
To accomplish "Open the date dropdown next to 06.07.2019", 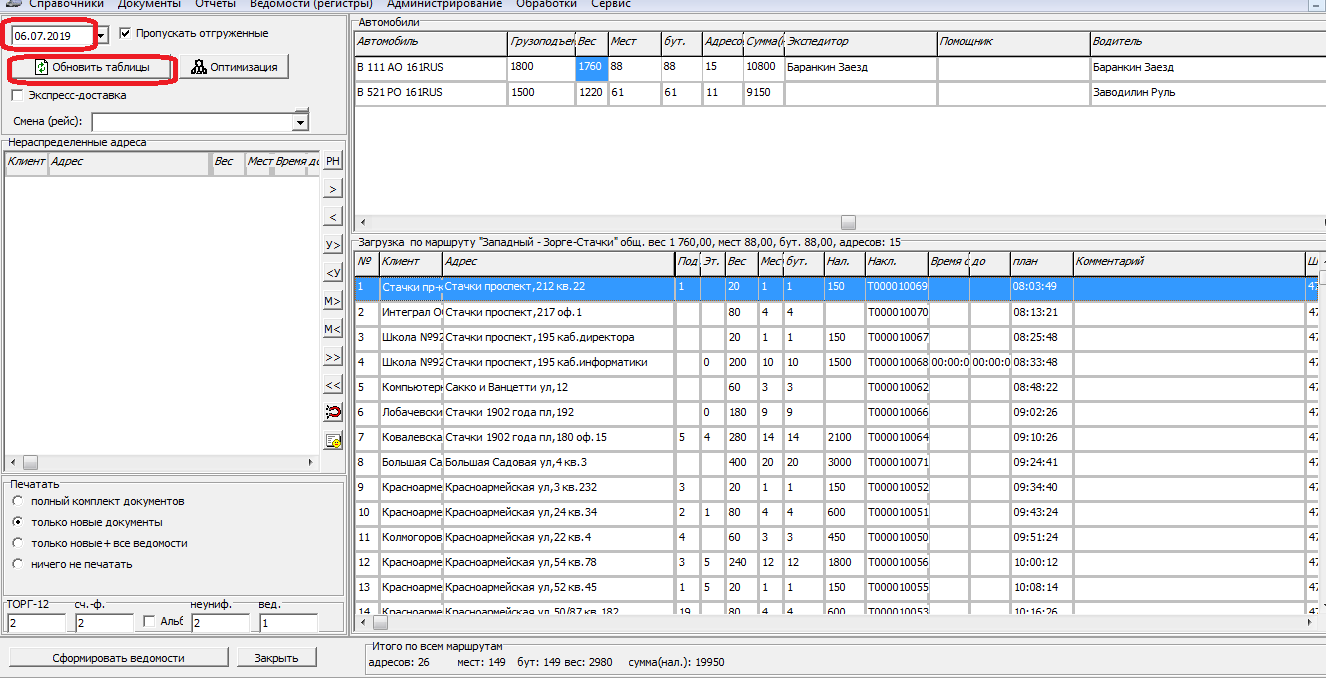I will 101,36.
